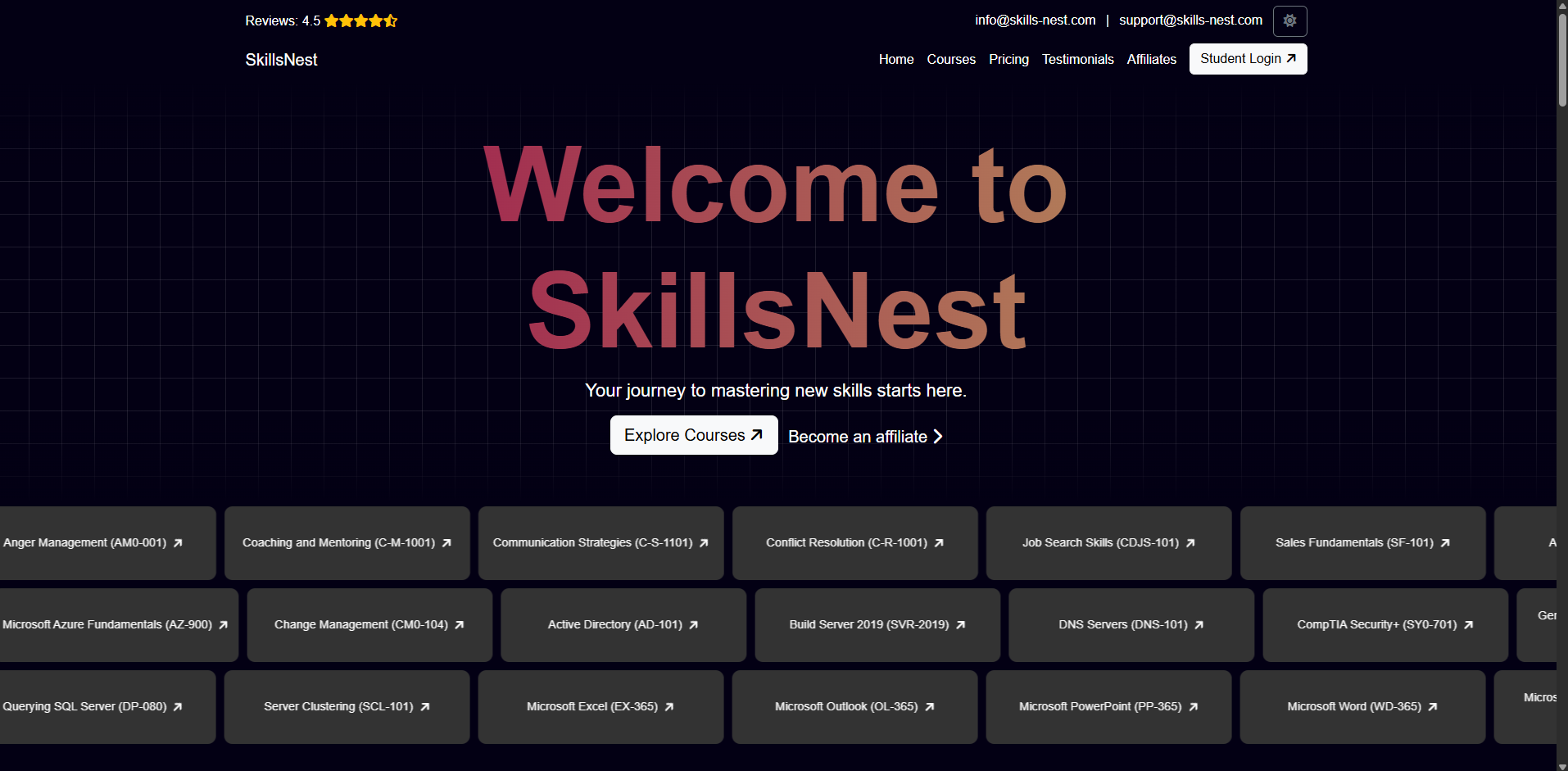
Task: Click arrow icon beside Conflict Resolution
Action: point(939,542)
